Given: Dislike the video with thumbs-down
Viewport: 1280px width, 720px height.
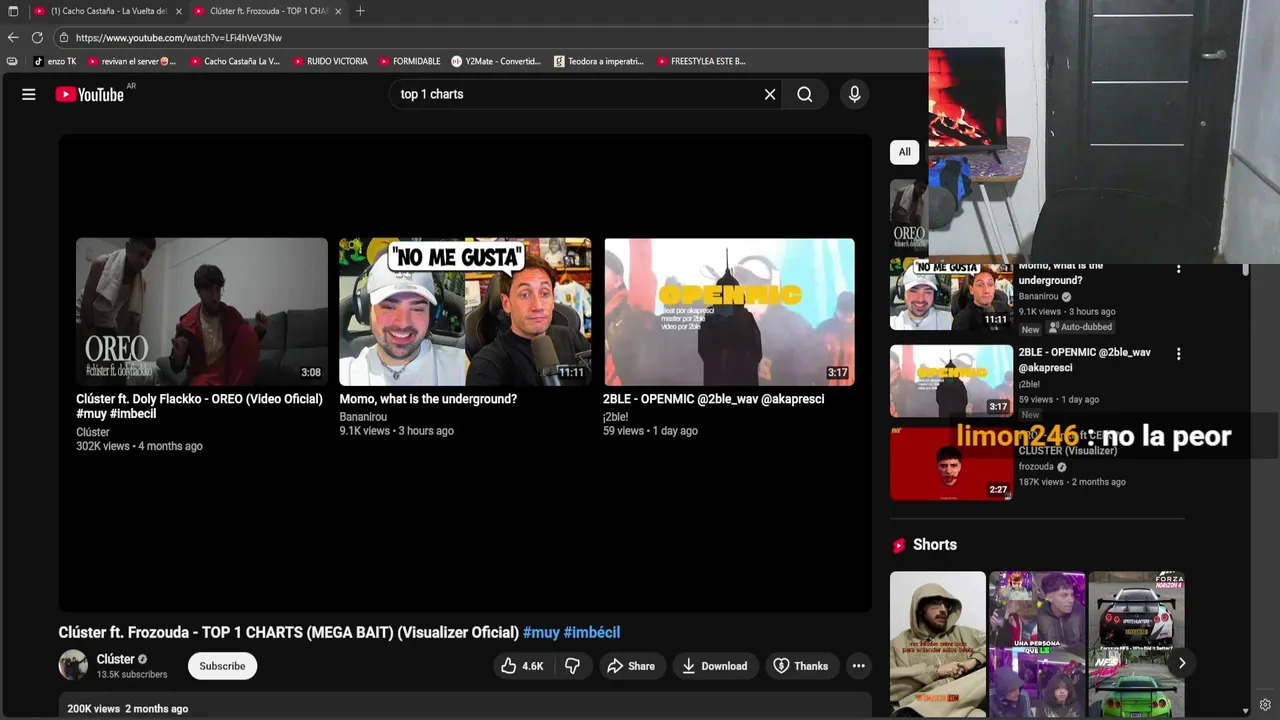Looking at the screenshot, I should coord(573,666).
